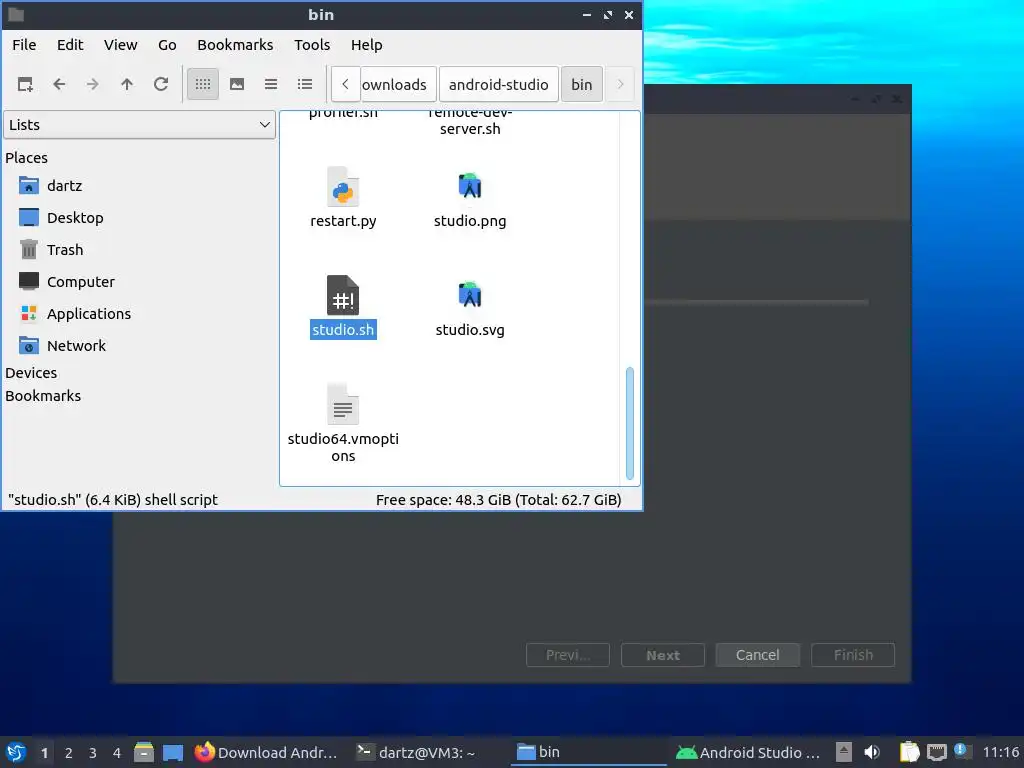Click the show desktop panel icon
1024x768 pixels.
point(173,752)
